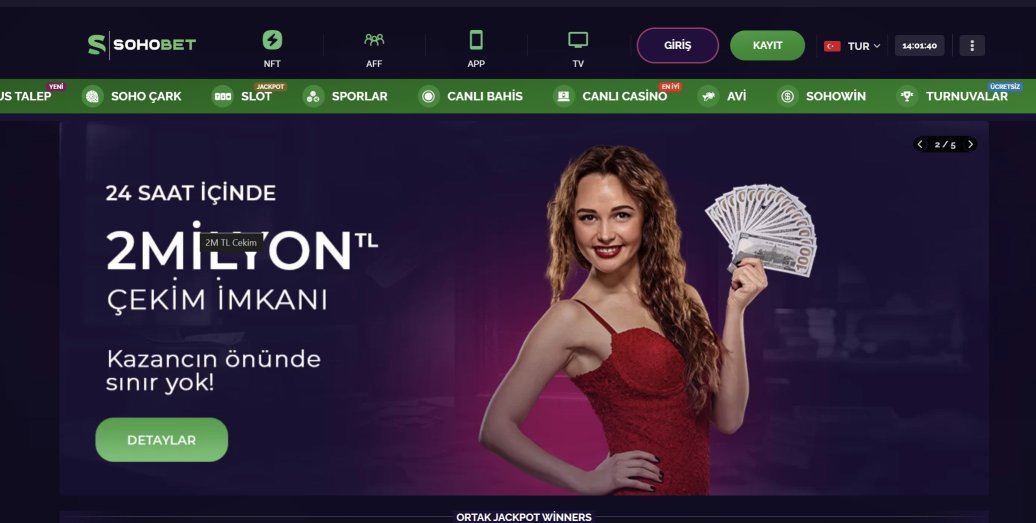Image resolution: width=1036 pixels, height=523 pixels.
Task: Go to previous banner slide arrow
Action: point(920,144)
